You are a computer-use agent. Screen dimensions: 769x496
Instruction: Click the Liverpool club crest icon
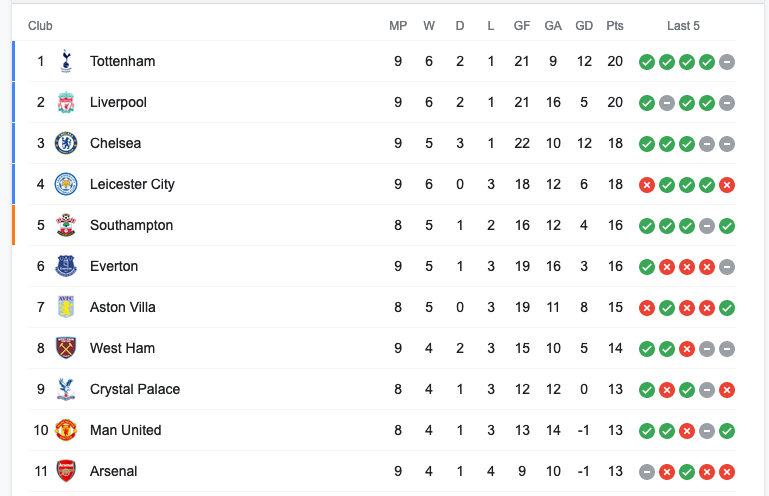pyautogui.click(x=66, y=102)
